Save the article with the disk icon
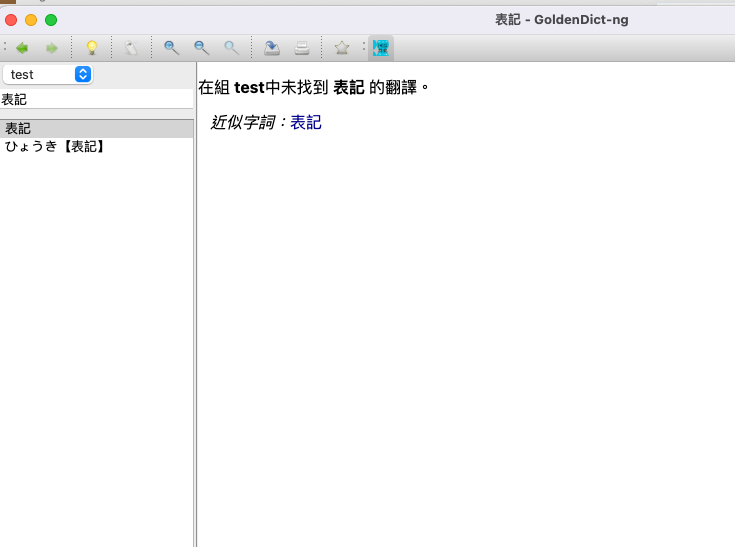 (272, 48)
